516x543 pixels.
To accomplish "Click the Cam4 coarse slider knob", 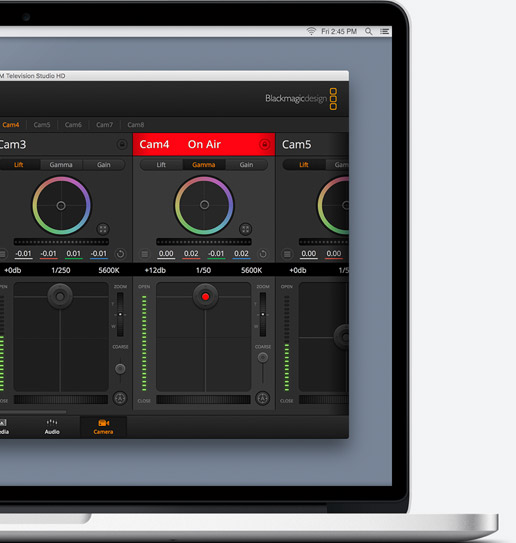I will 263,357.
